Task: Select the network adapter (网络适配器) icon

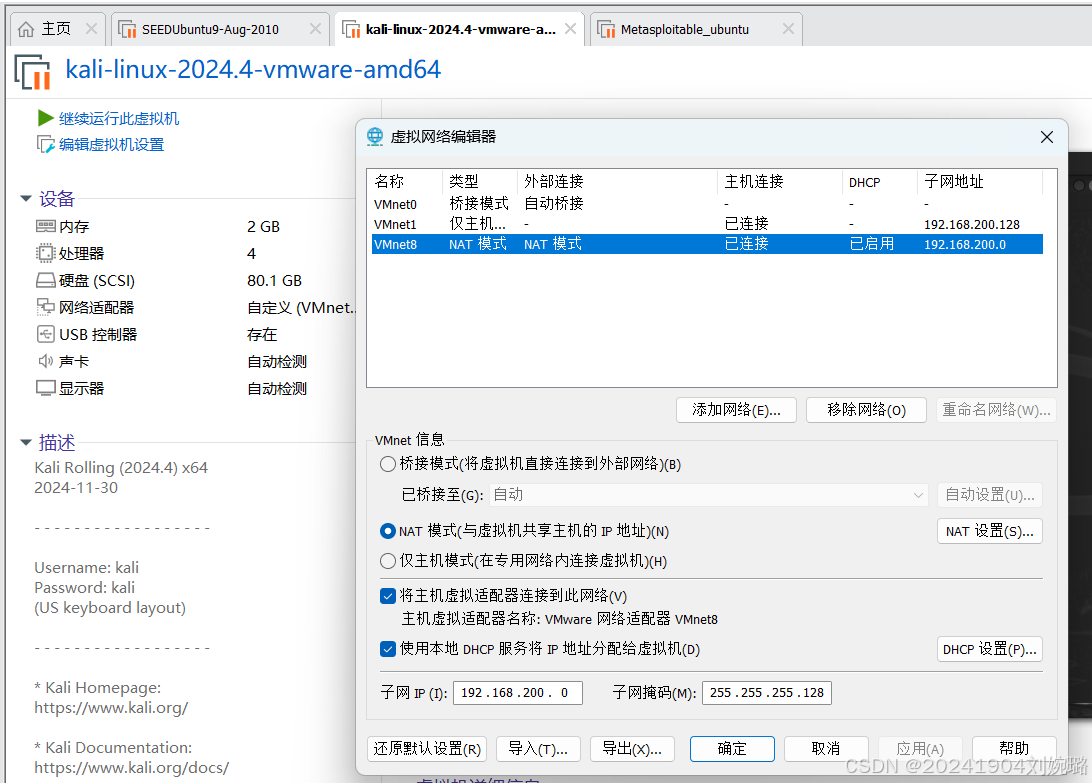Action: (46, 307)
